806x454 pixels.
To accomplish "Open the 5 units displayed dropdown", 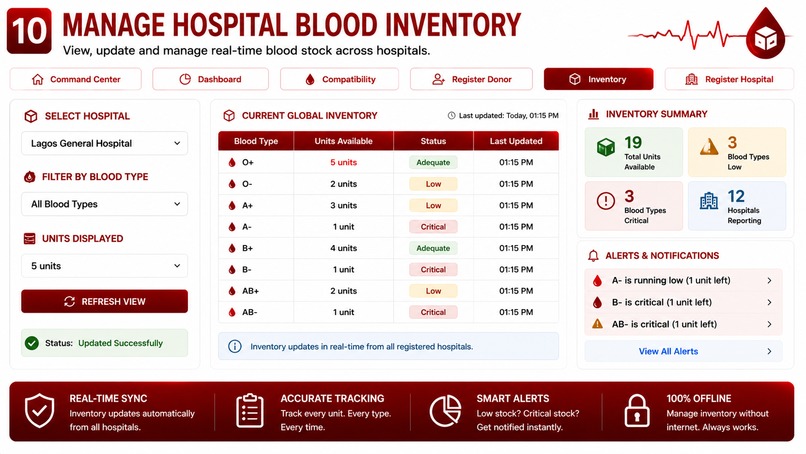I will pos(104,266).
